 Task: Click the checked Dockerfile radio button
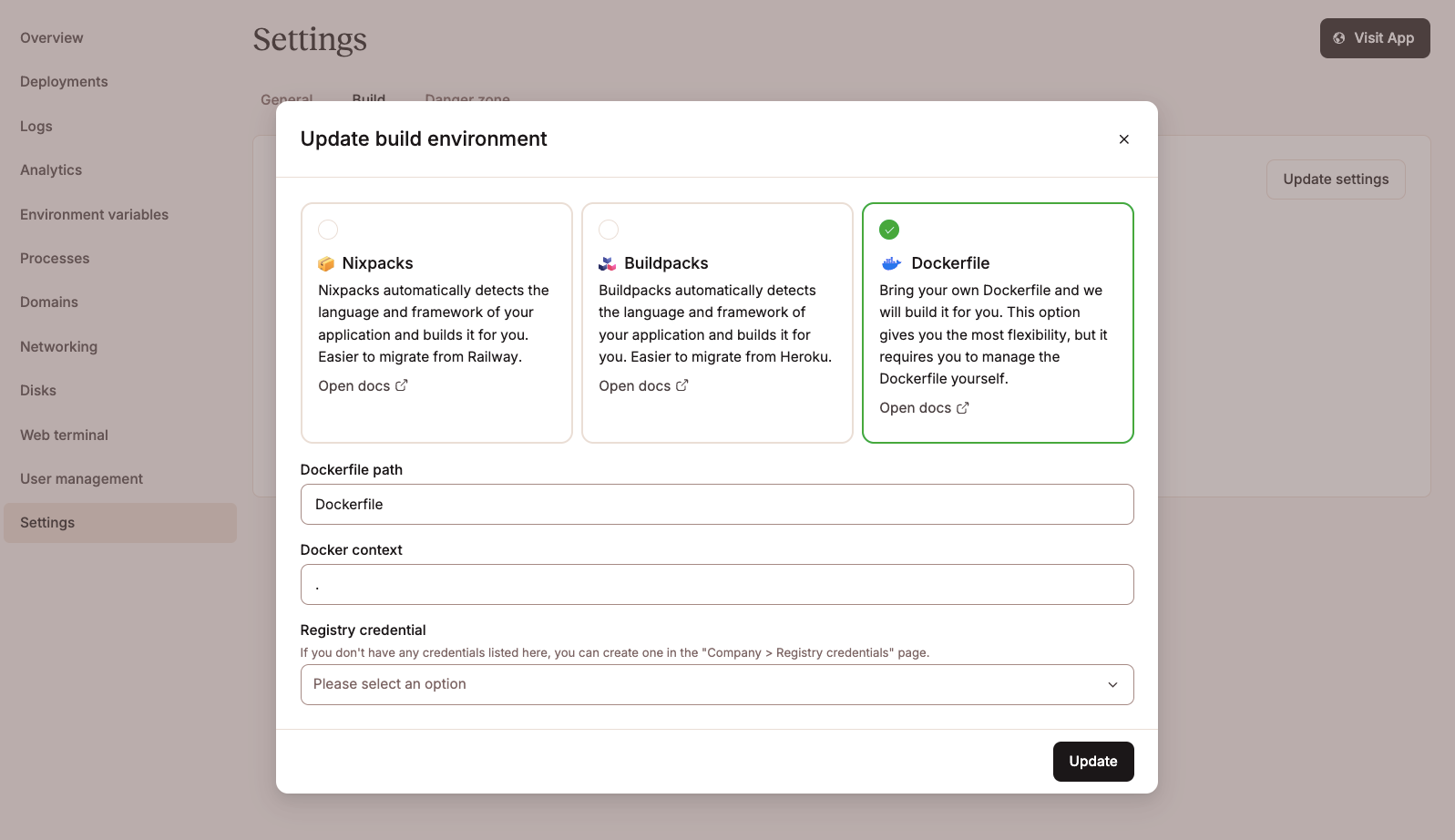(889, 230)
